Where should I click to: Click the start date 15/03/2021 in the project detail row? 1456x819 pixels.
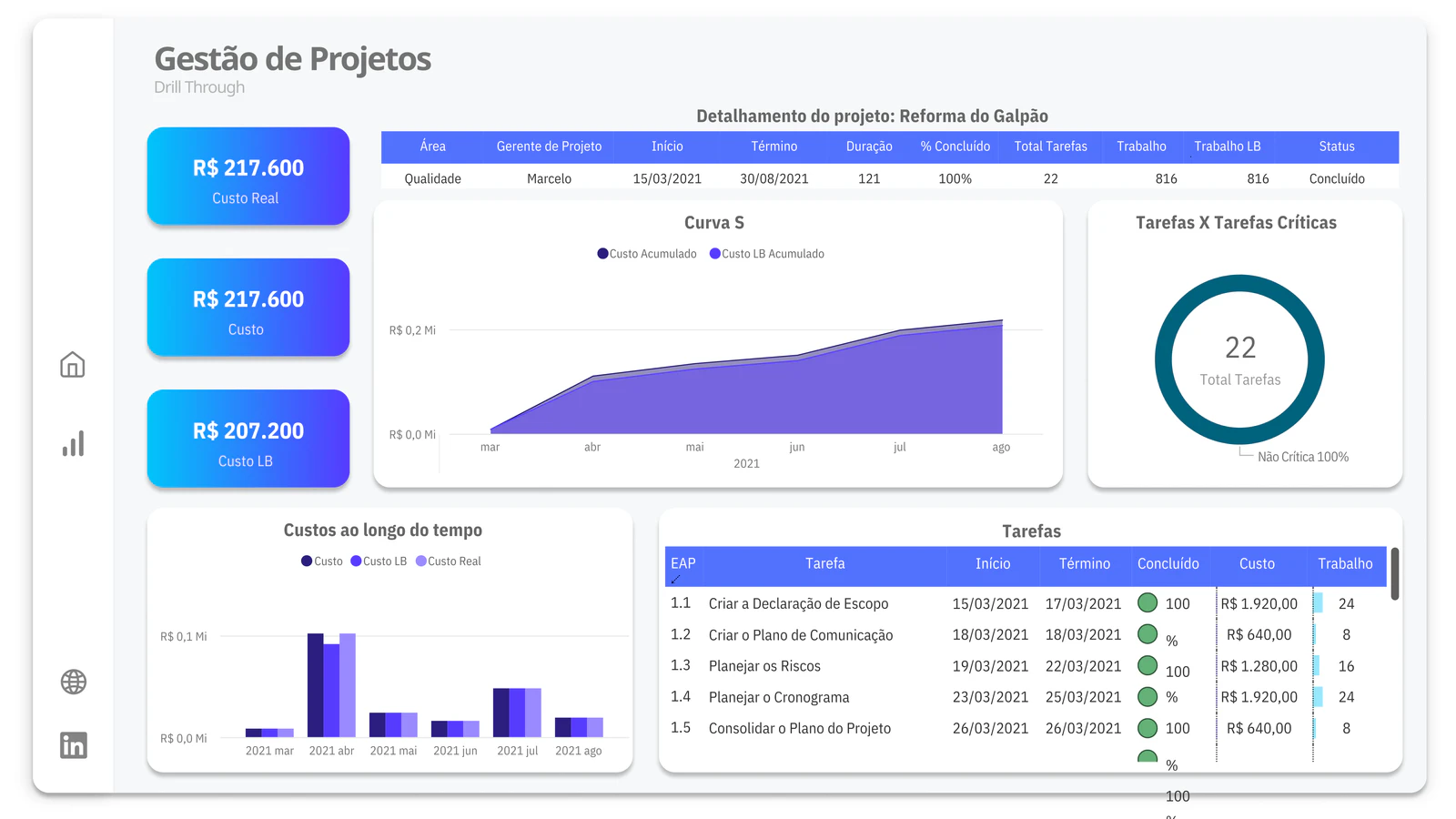coord(667,179)
